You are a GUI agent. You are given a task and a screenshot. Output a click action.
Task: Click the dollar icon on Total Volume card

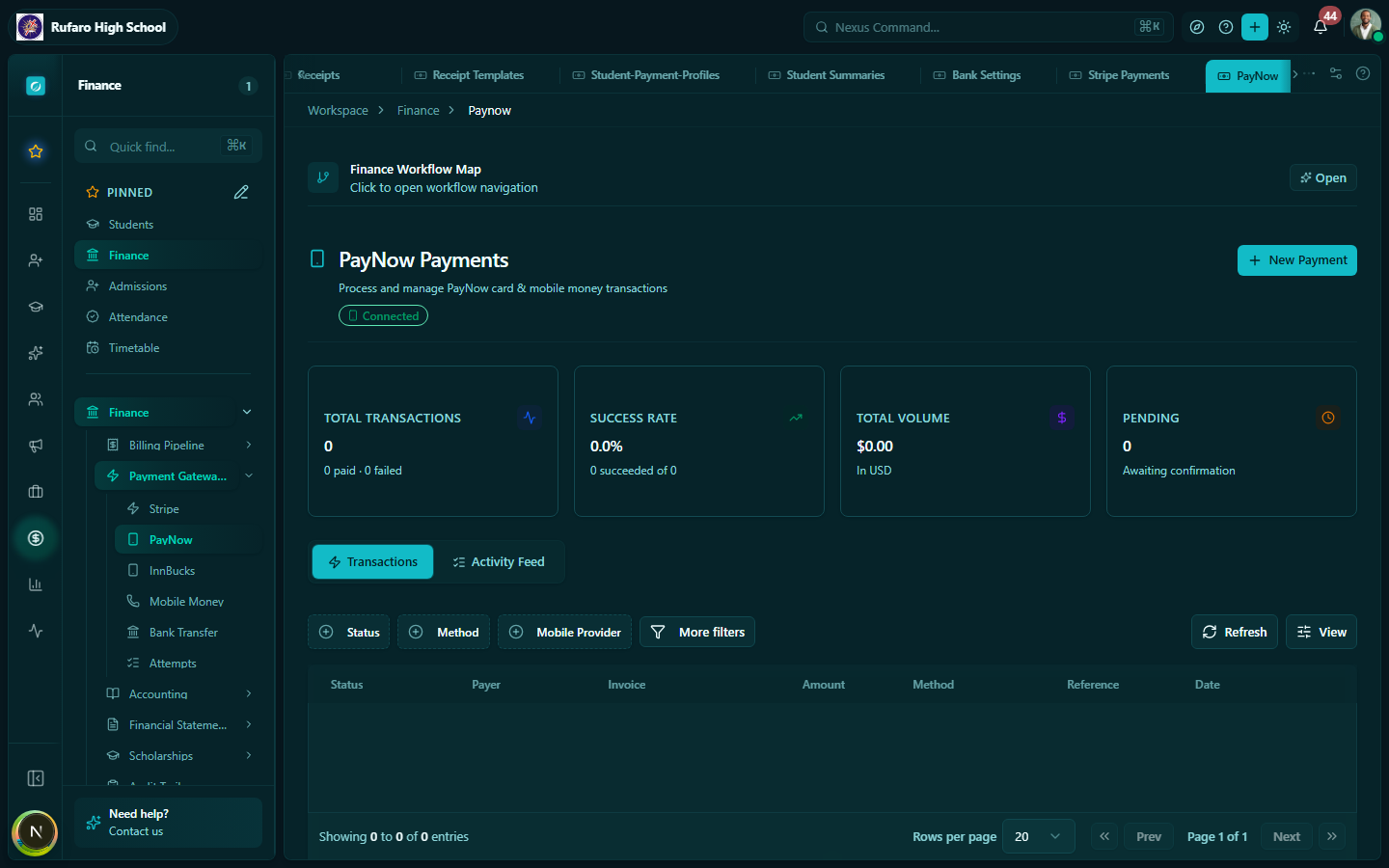[1062, 418]
